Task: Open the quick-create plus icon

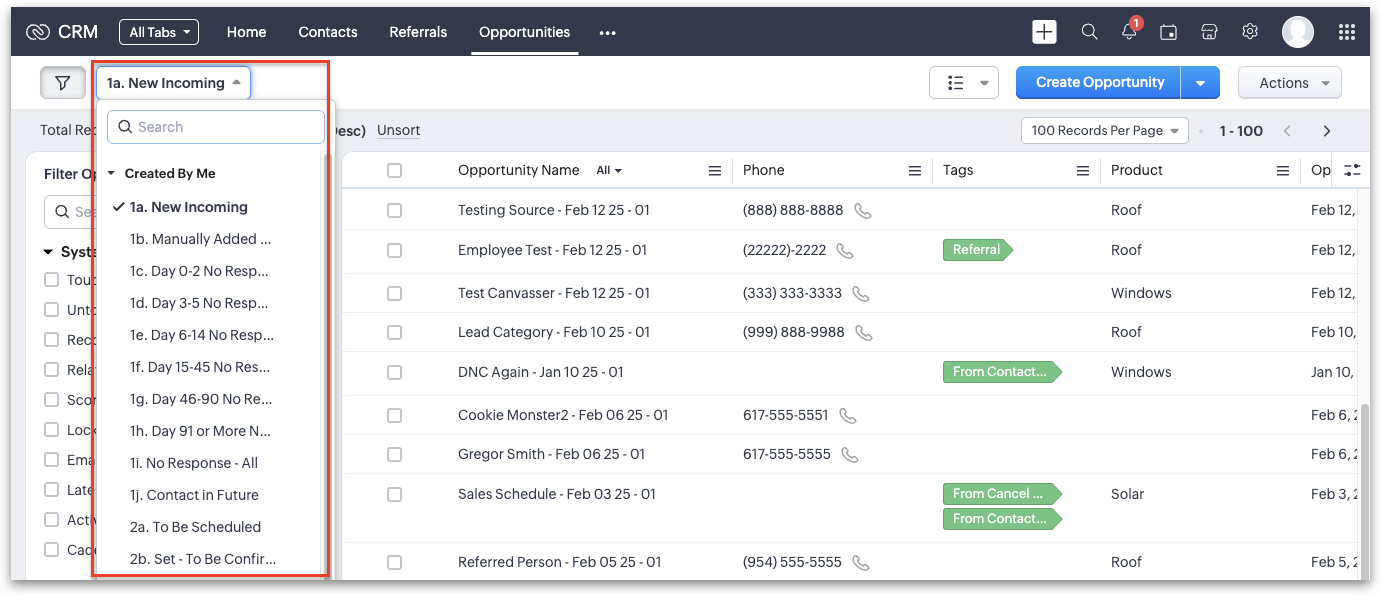Action: [1044, 32]
